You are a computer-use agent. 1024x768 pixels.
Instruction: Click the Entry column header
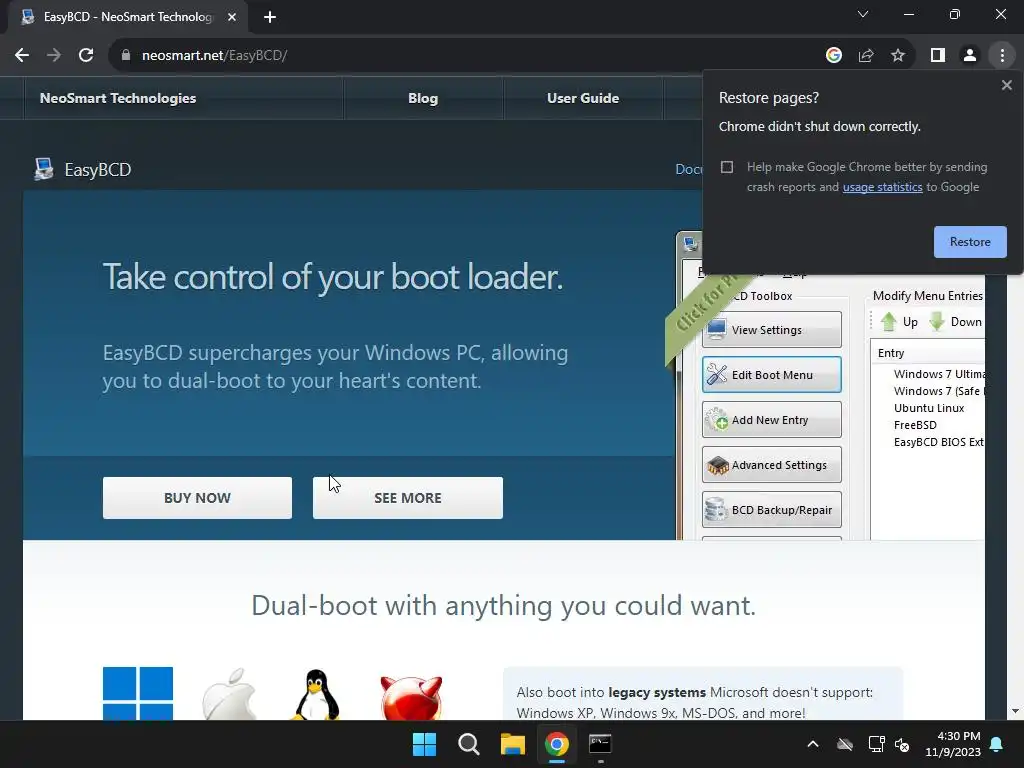pos(891,353)
